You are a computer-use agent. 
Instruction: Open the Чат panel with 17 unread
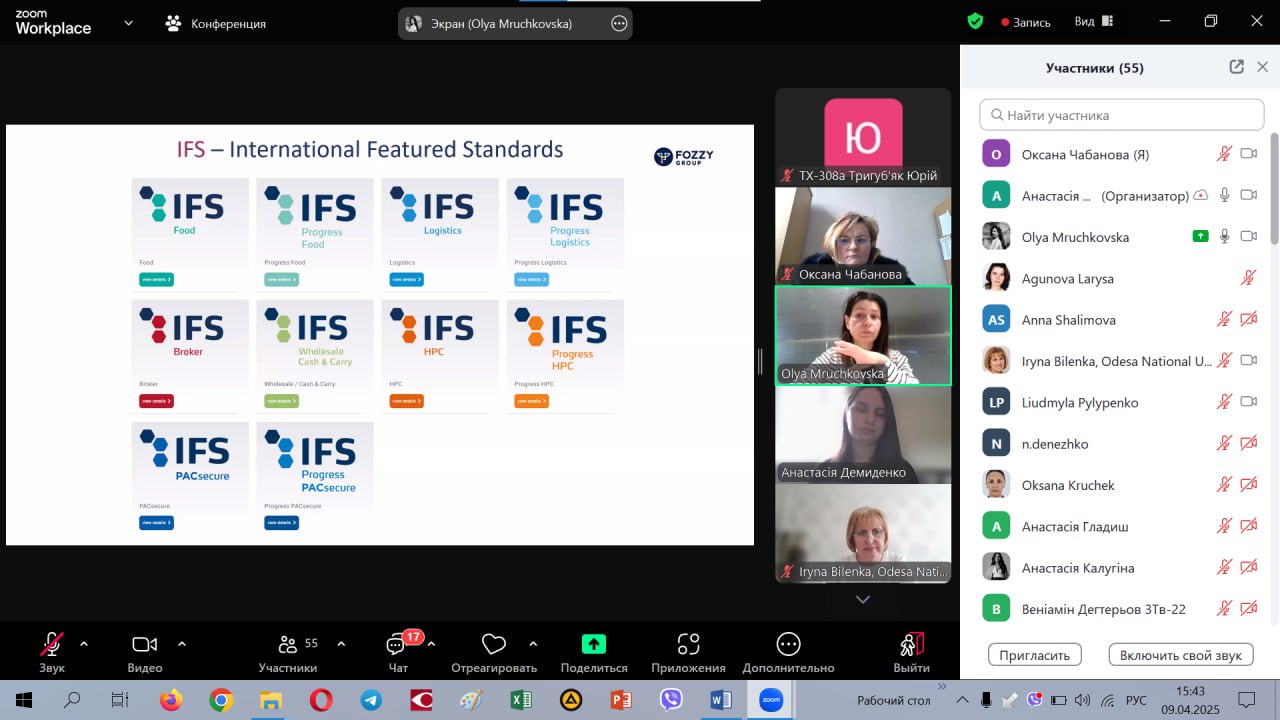[398, 651]
